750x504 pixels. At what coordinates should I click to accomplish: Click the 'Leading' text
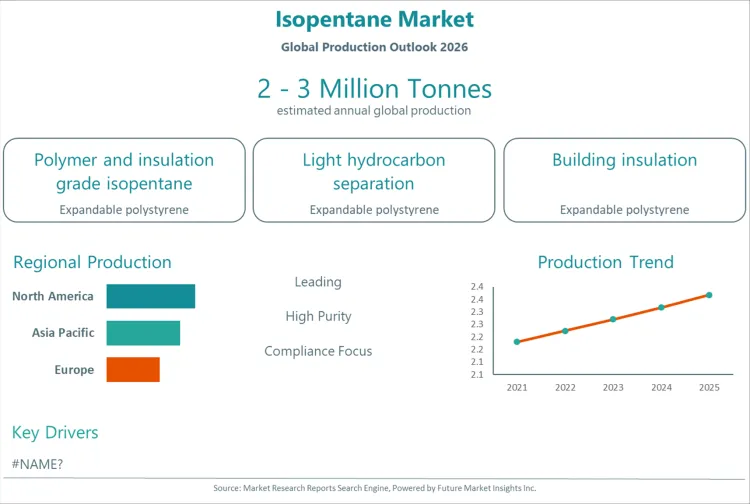tap(318, 282)
